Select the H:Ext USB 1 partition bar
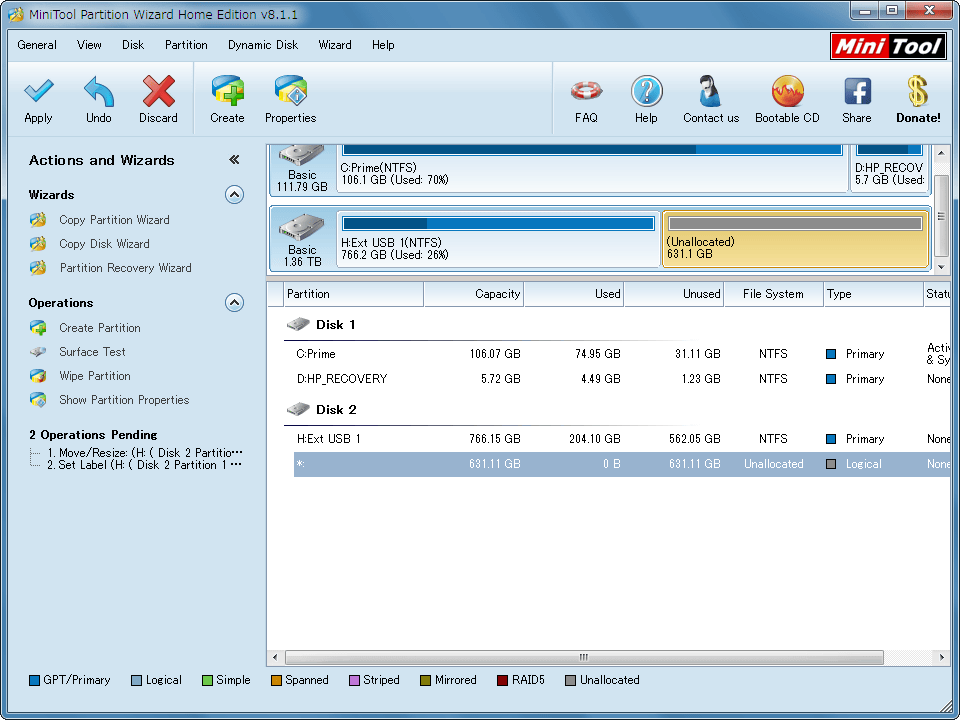The height and width of the screenshot is (720, 960). [498, 239]
